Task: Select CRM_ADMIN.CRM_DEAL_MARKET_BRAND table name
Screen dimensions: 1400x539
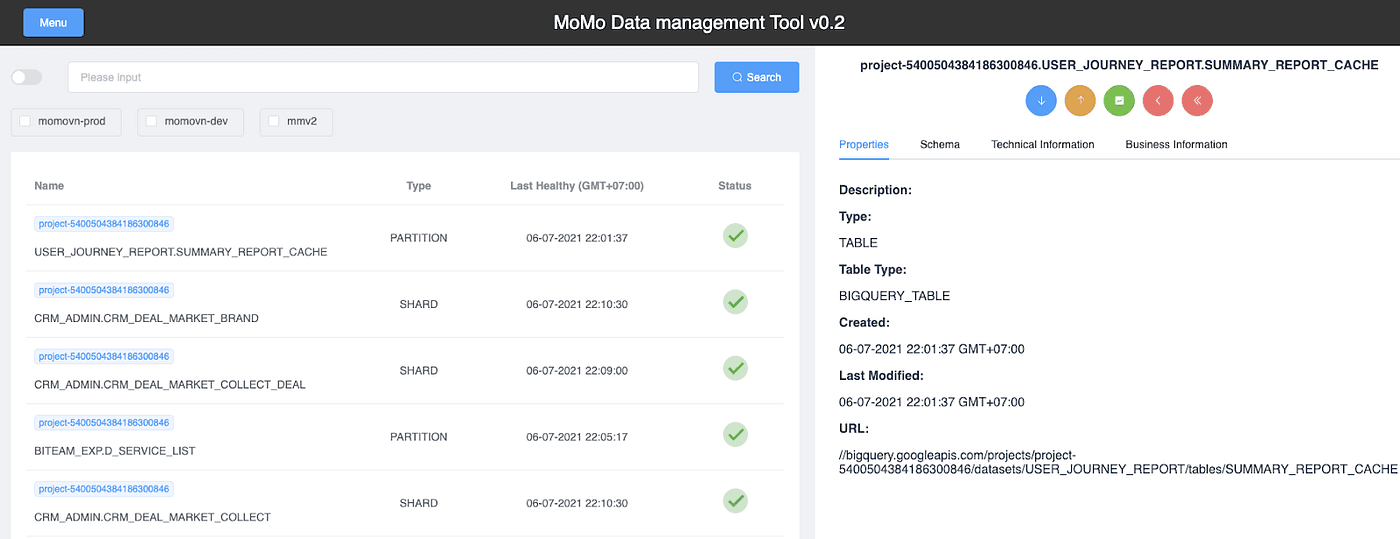Action: 146,318
